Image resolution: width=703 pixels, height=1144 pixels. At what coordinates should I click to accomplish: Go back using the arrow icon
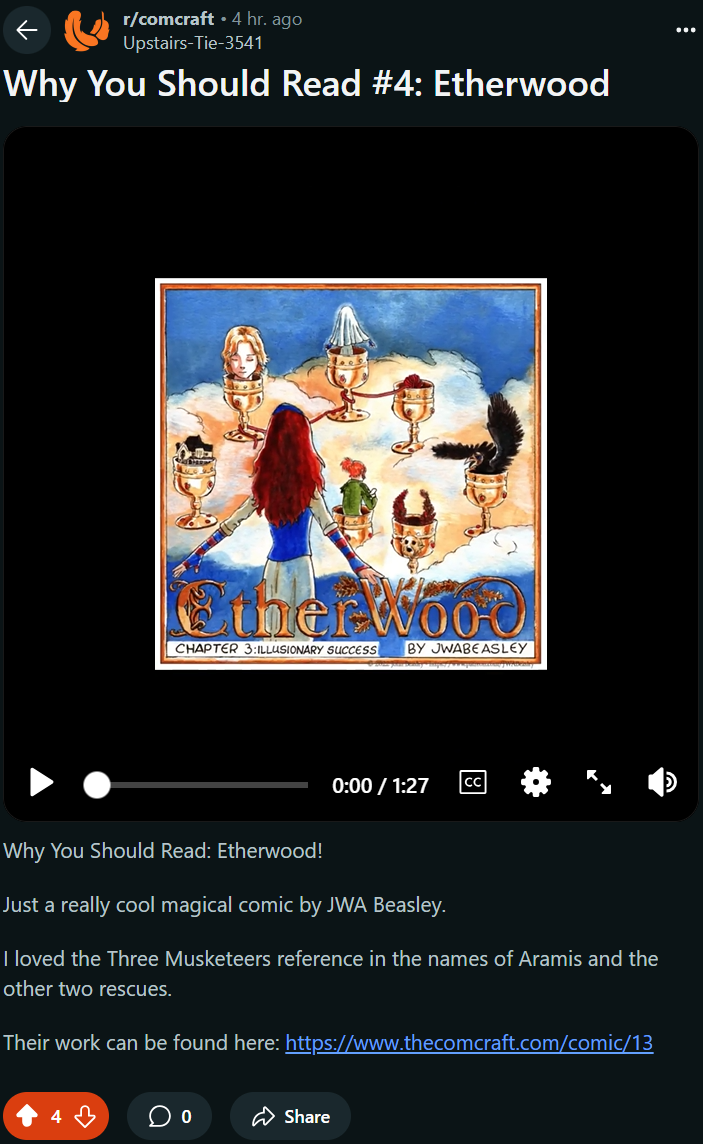tap(27, 30)
